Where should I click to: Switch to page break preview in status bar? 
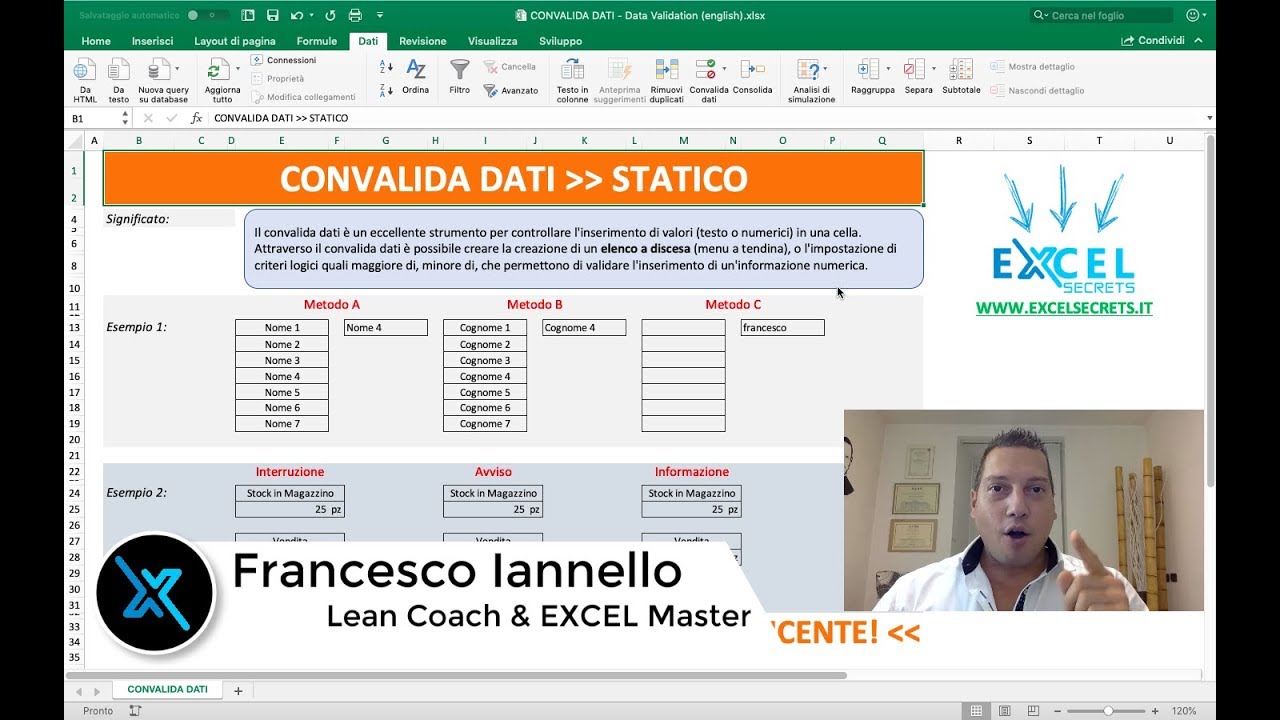[x=1035, y=711]
